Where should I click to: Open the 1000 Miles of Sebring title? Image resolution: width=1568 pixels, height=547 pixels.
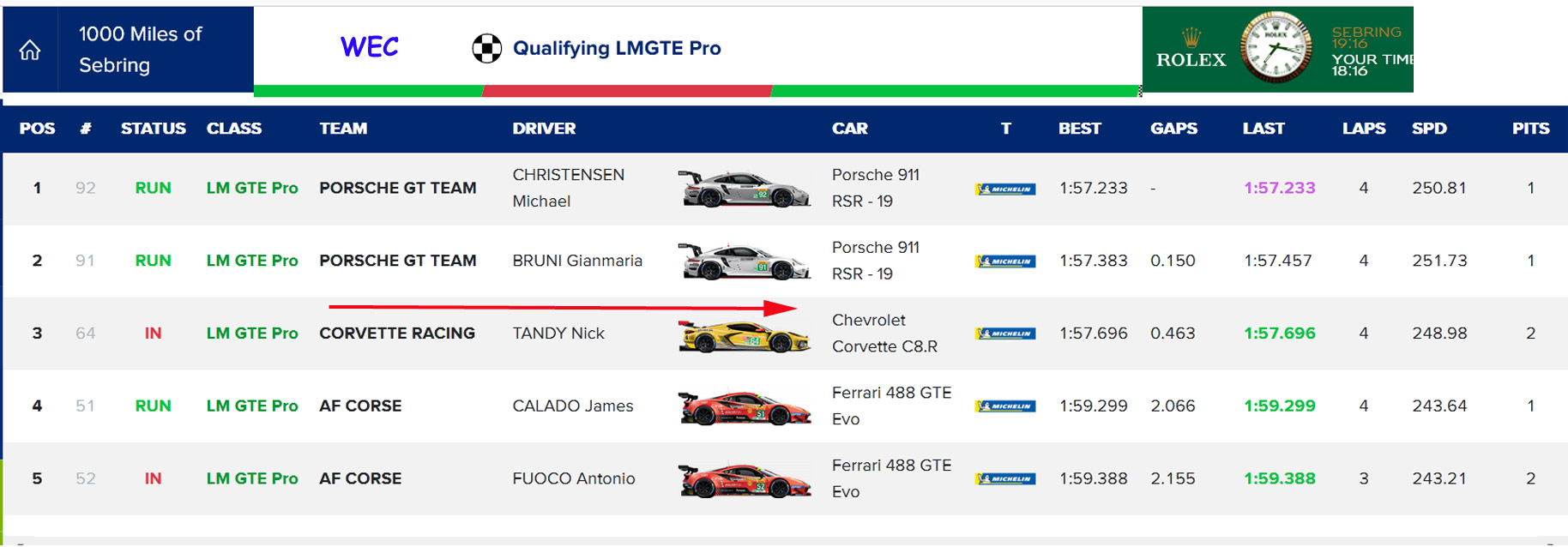141,50
